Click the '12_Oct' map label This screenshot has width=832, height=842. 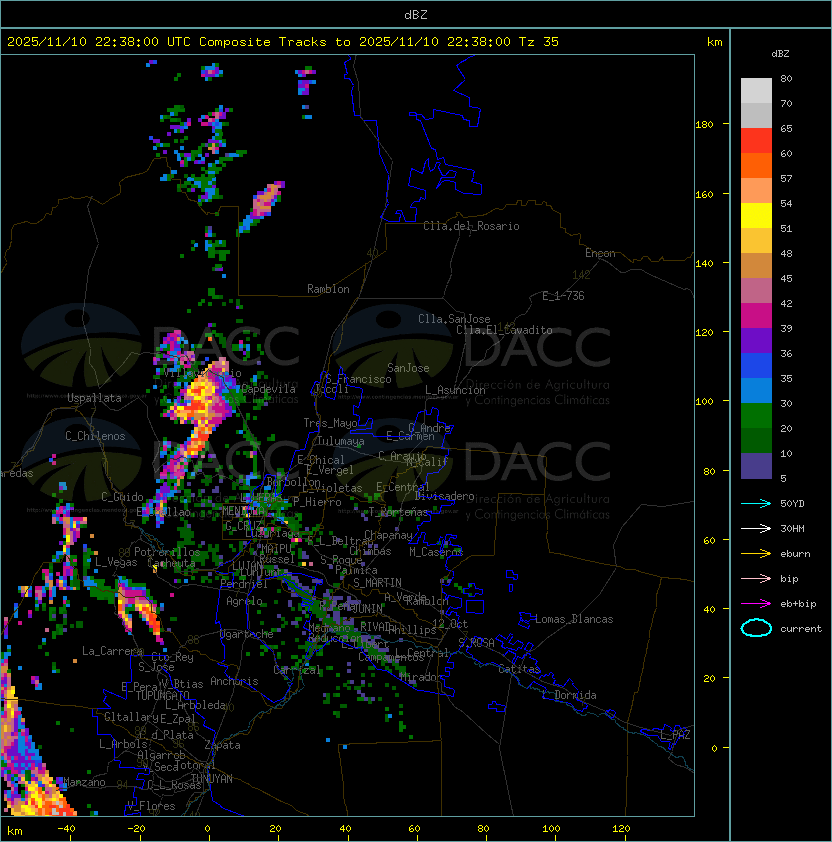[x=450, y=624]
